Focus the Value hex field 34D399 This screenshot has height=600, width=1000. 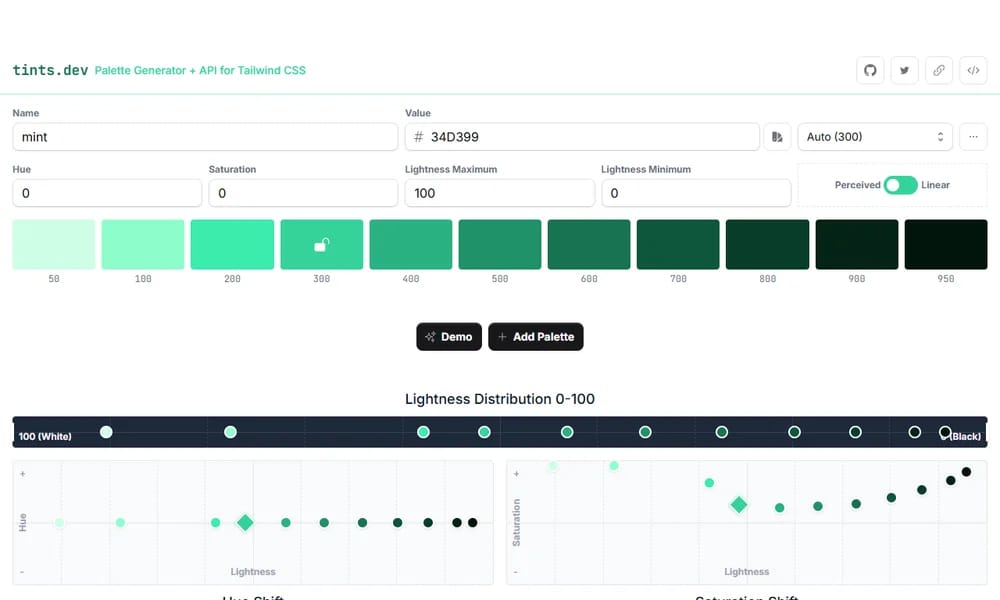click(582, 137)
